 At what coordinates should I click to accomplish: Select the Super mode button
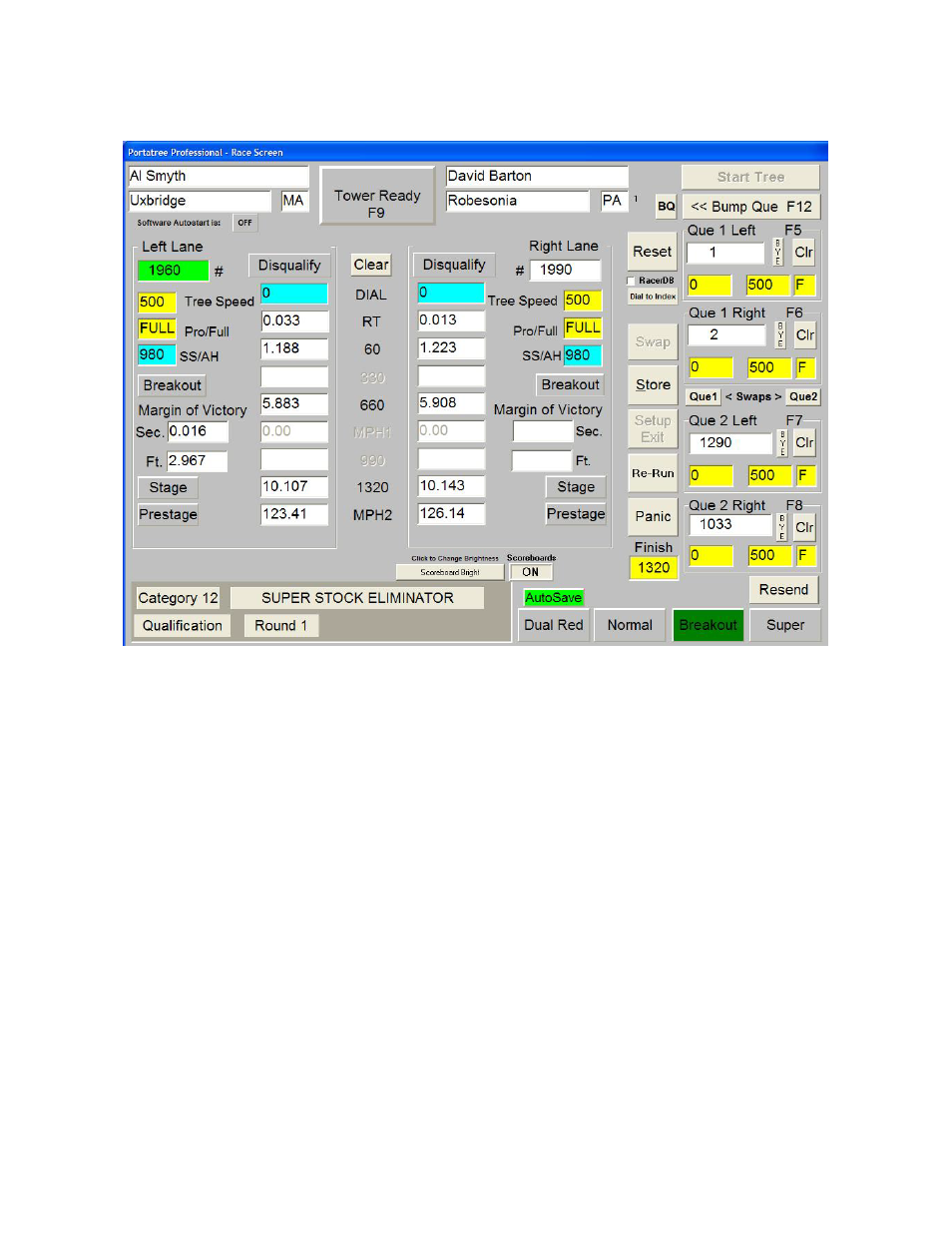tap(785, 625)
